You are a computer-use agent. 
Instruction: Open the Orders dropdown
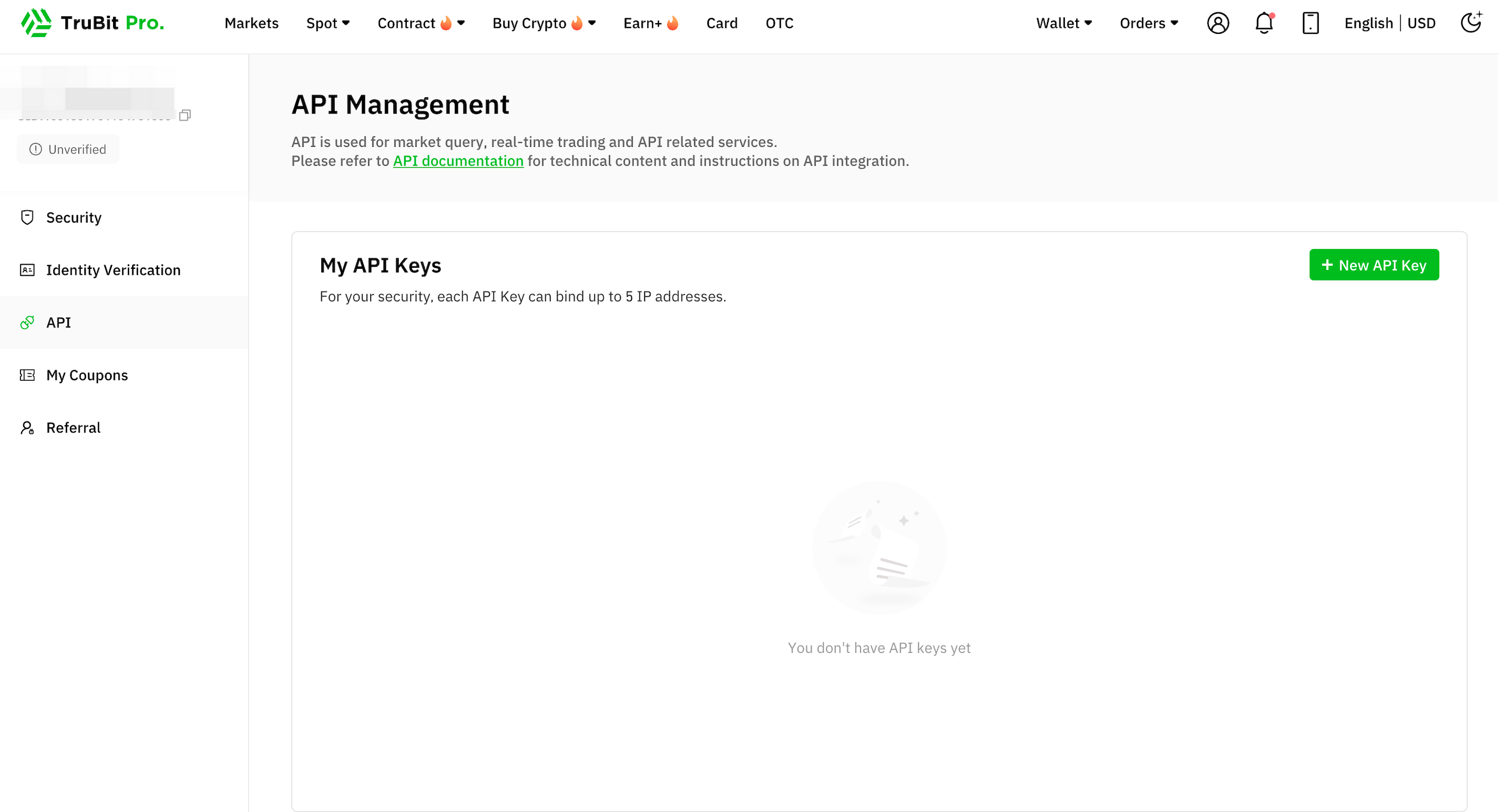(x=1148, y=23)
